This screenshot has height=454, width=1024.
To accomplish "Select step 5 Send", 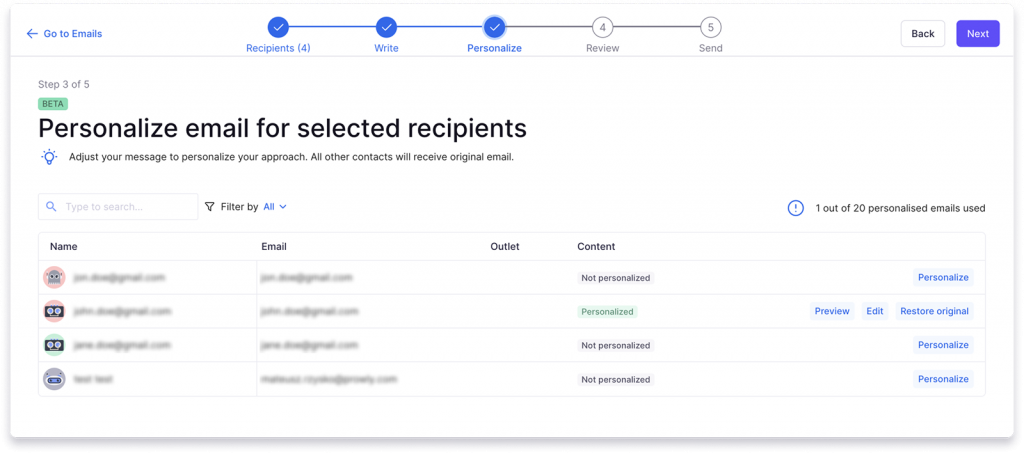I will 710,28.
